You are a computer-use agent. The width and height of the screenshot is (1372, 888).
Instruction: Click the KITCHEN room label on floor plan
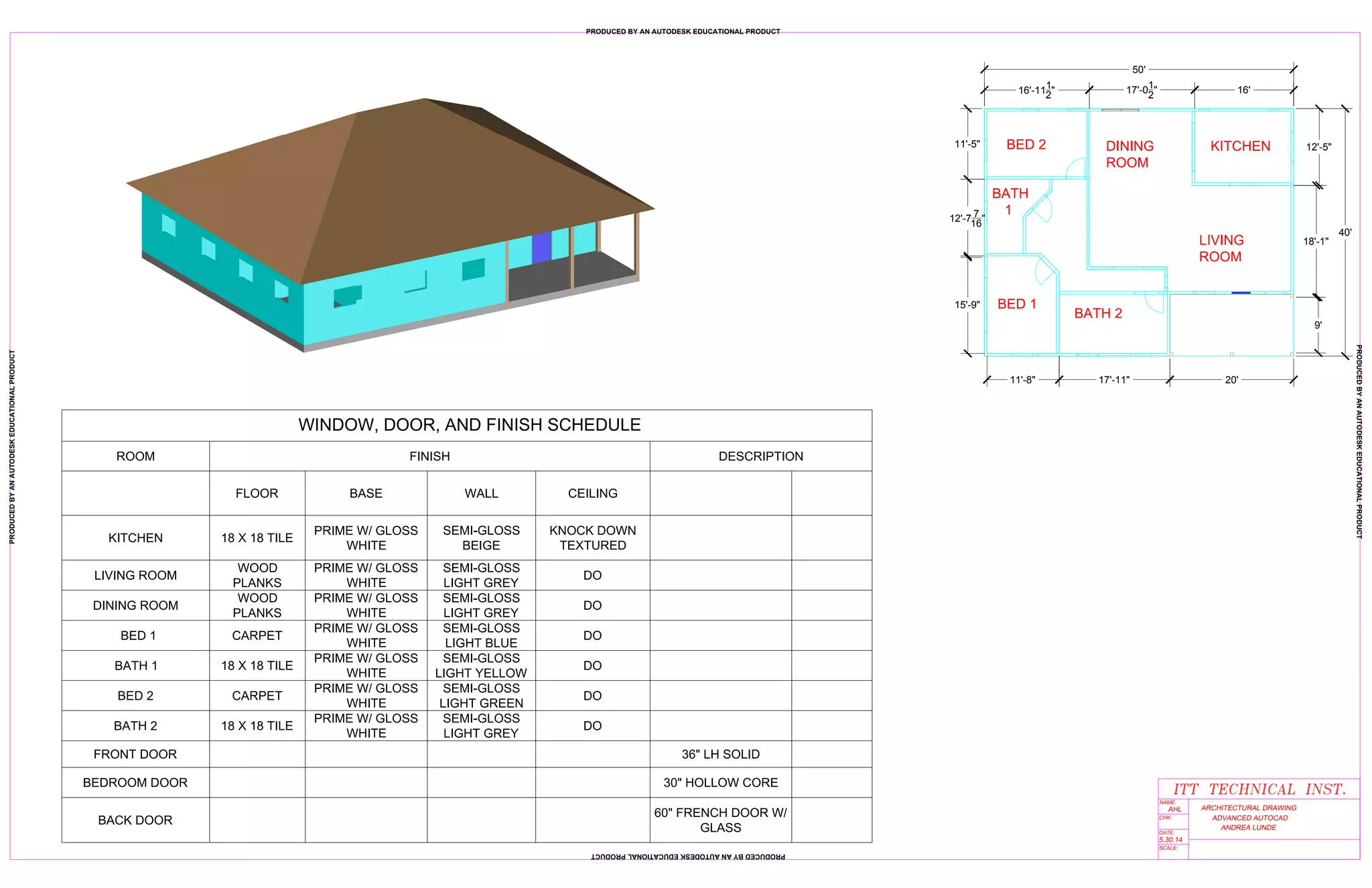coord(1239,146)
